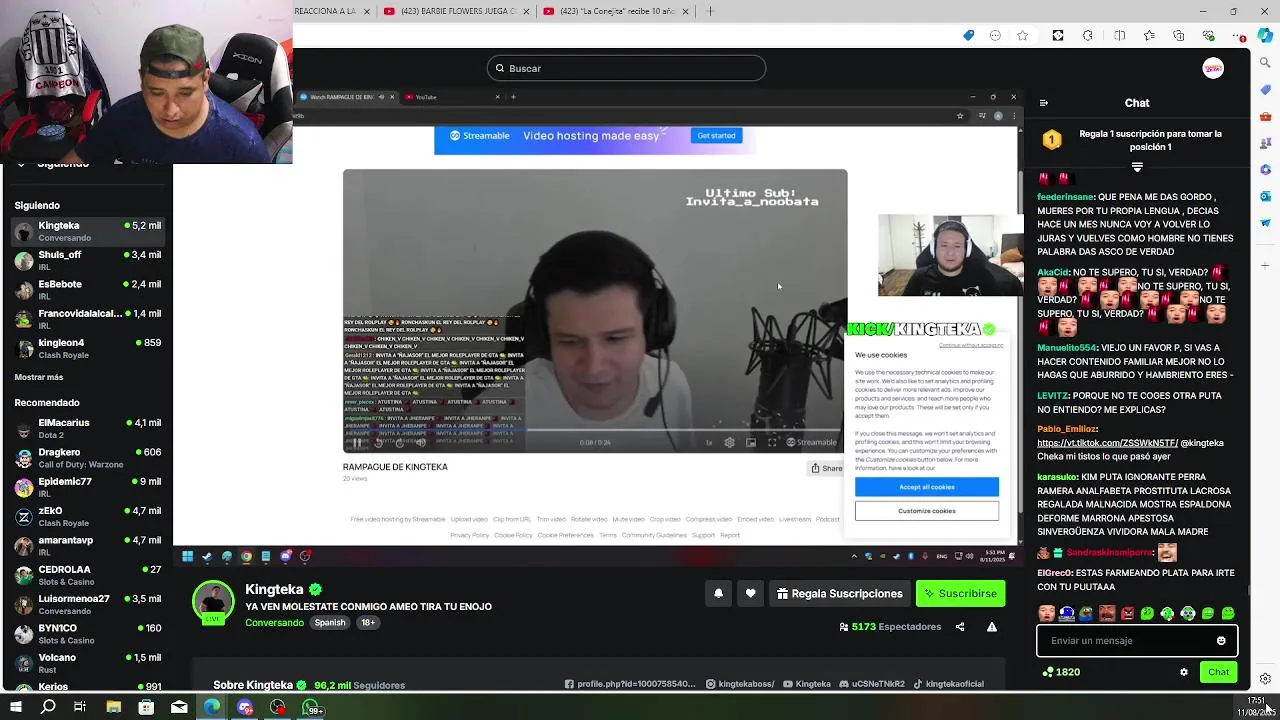Open WhatsApp icon on taskbar
This screenshot has width=1280, height=720.
click(311, 708)
